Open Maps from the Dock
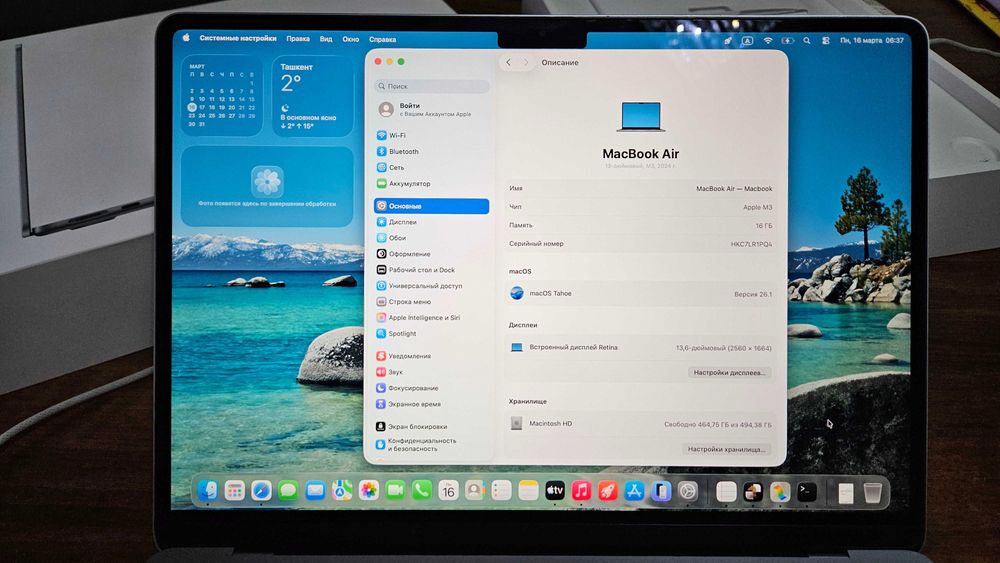Image resolution: width=1000 pixels, height=563 pixels. pos(342,490)
